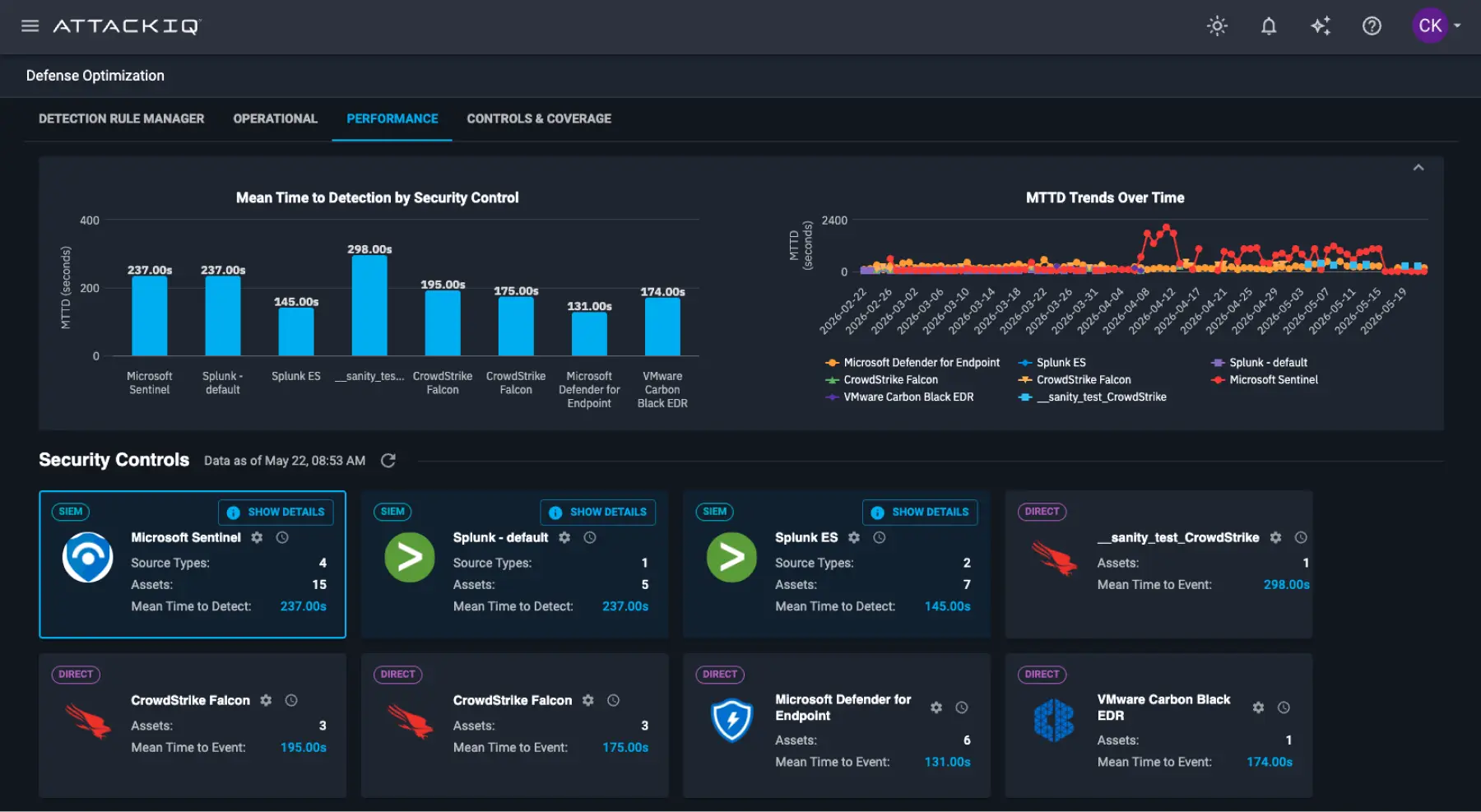
Task: Toggle the light/dark theme sun icon
Action: [1217, 26]
